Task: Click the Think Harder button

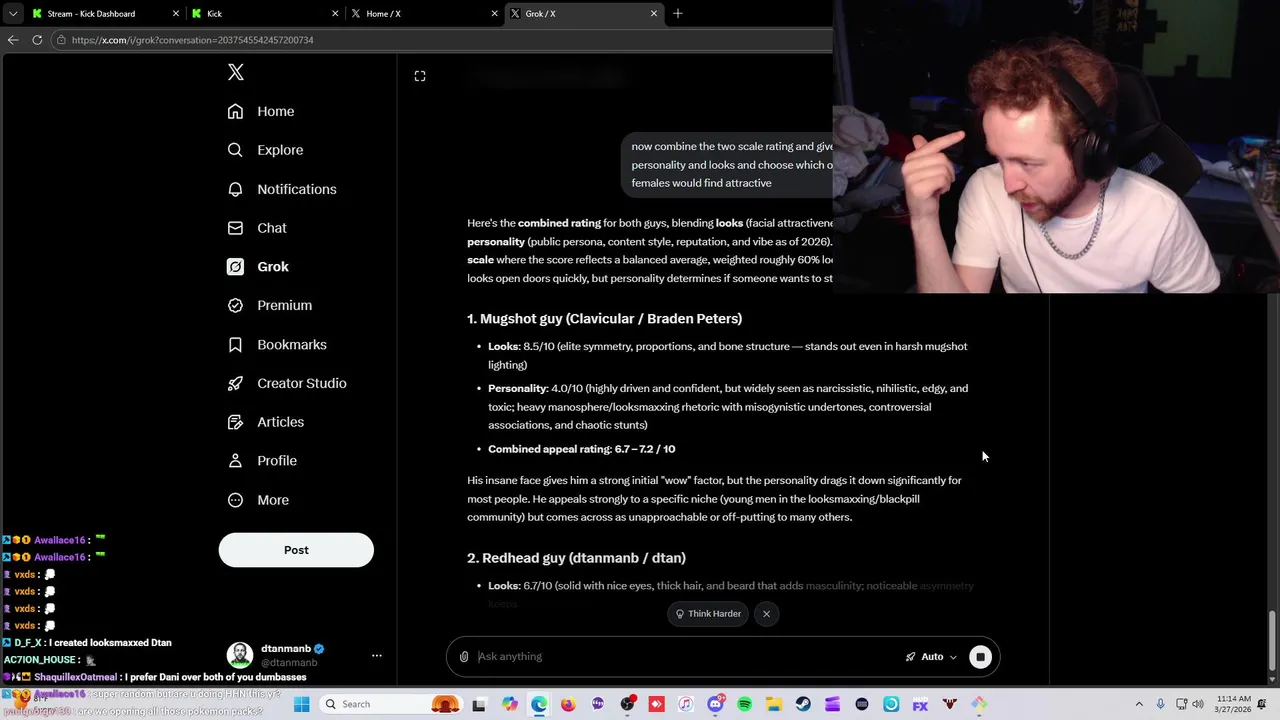Action: pyautogui.click(x=708, y=614)
